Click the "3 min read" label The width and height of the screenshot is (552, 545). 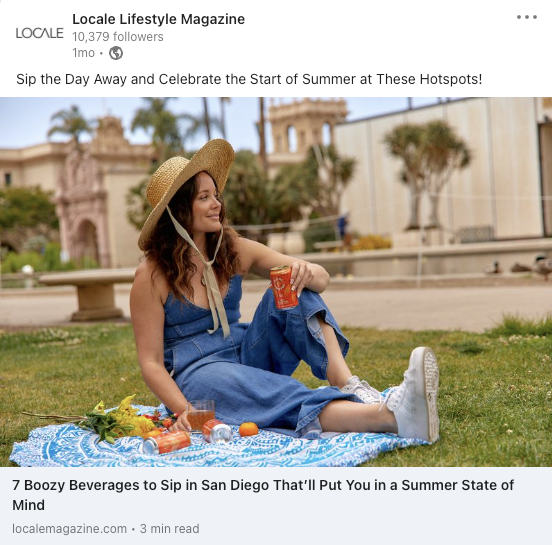(x=170, y=528)
